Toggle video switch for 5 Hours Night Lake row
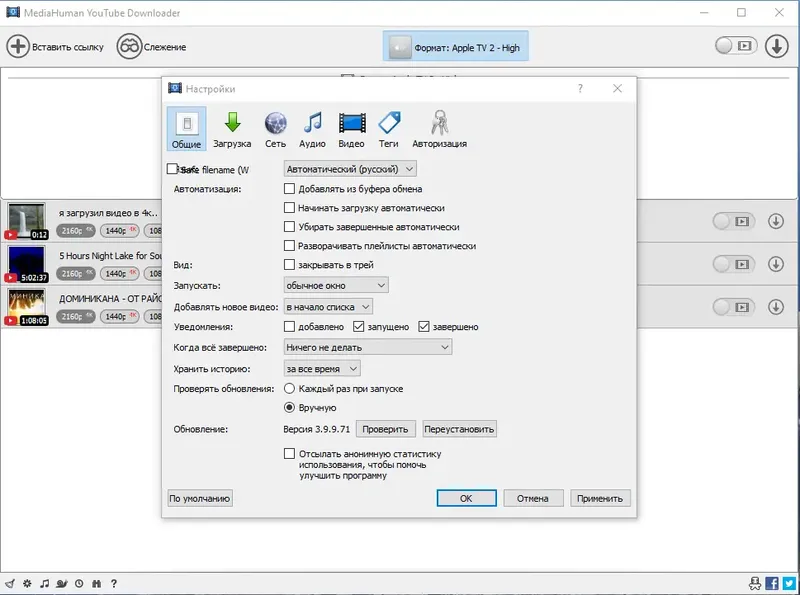Image resolution: width=800 pixels, height=595 pixels. [733, 264]
